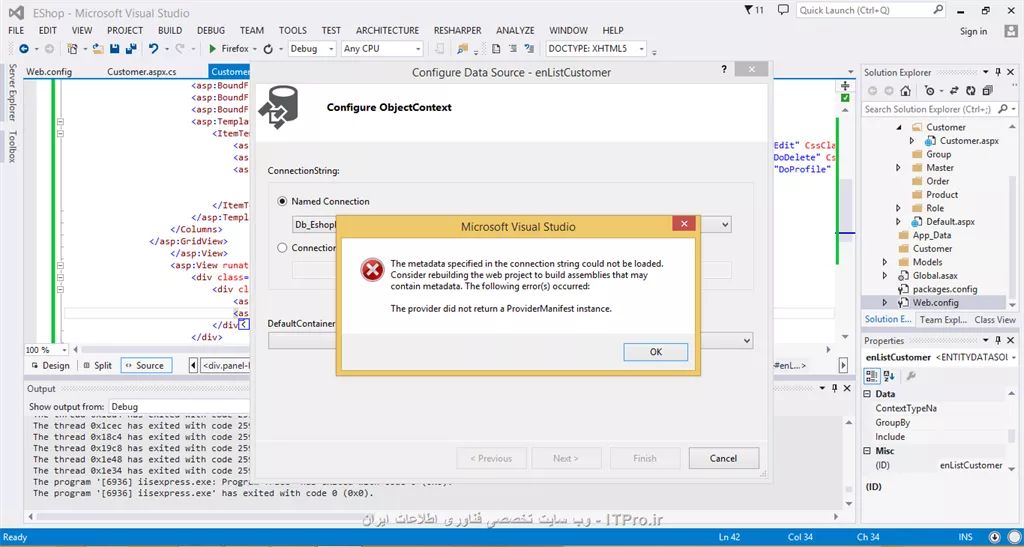
Task: Click the Solution Explorer Sync with Active Document icon
Action: (x=955, y=91)
